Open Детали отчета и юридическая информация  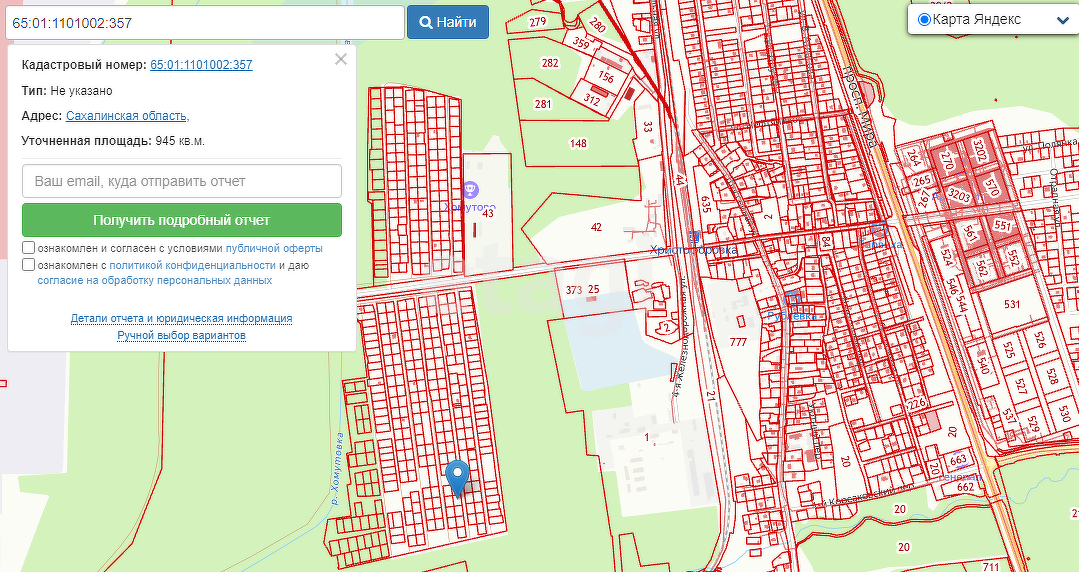click(x=181, y=318)
